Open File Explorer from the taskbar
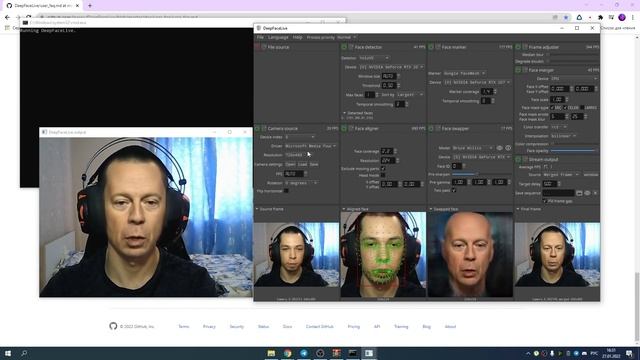Screen dimensions: 640x360 pyautogui.click(x=271, y=353)
